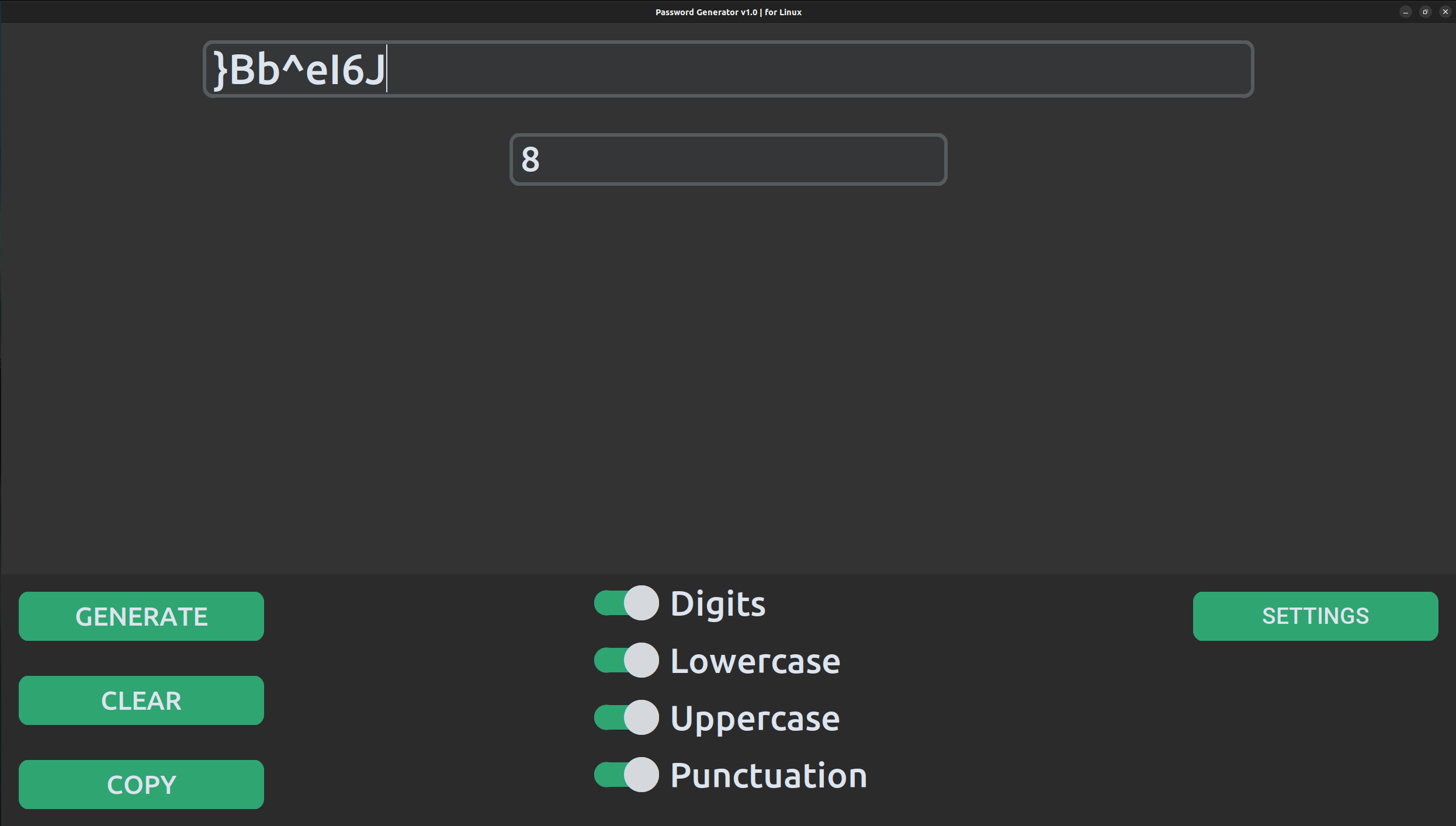Open the SETTINGS panel

point(1315,616)
